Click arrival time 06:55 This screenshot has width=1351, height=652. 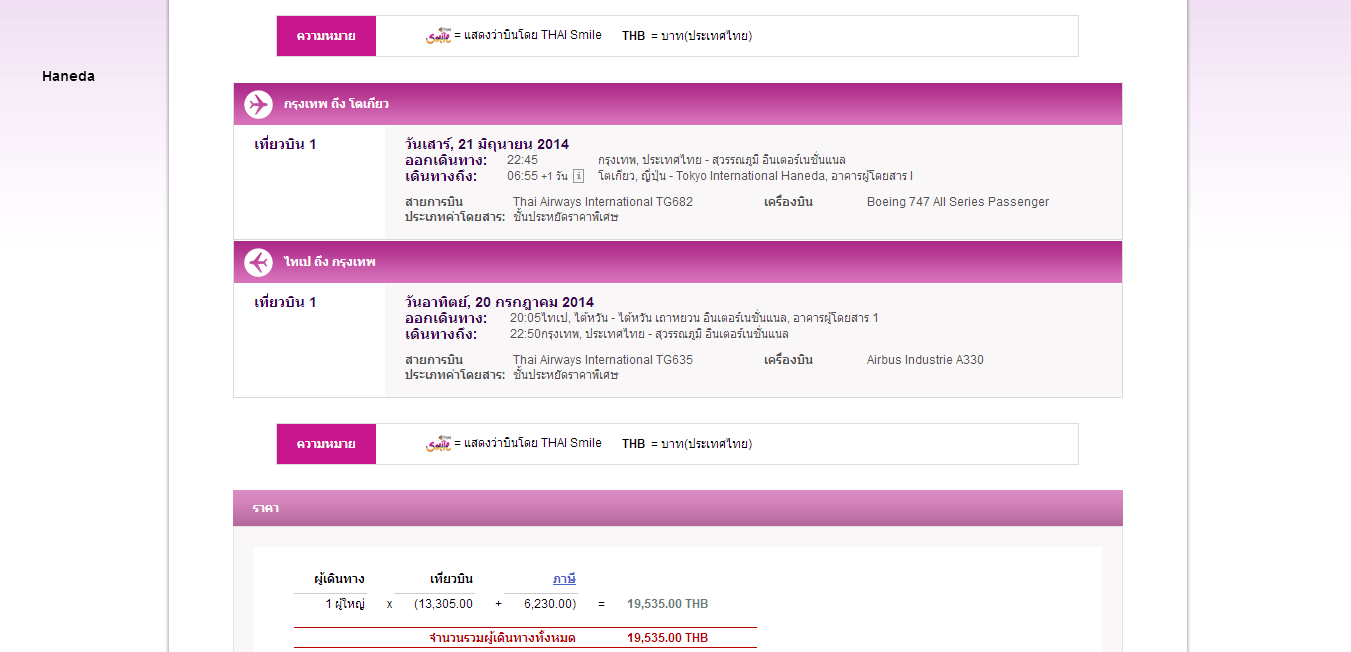pyautogui.click(x=522, y=176)
